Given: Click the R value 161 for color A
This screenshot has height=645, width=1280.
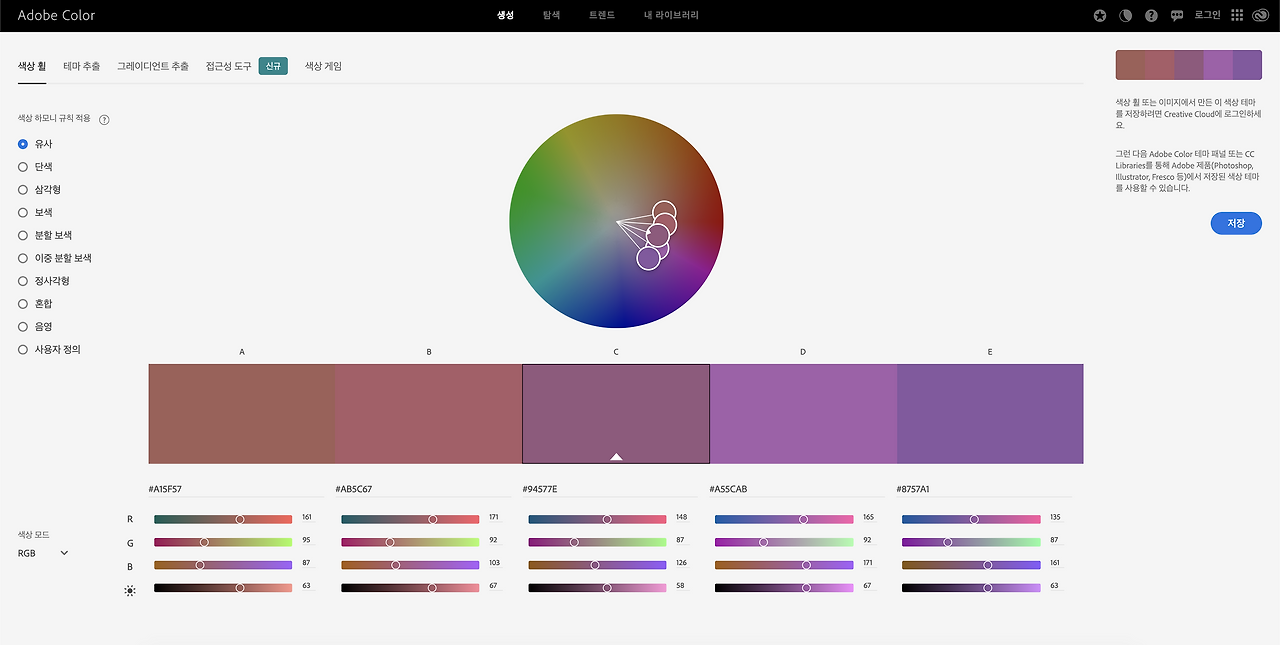Looking at the screenshot, I should (x=307, y=518).
